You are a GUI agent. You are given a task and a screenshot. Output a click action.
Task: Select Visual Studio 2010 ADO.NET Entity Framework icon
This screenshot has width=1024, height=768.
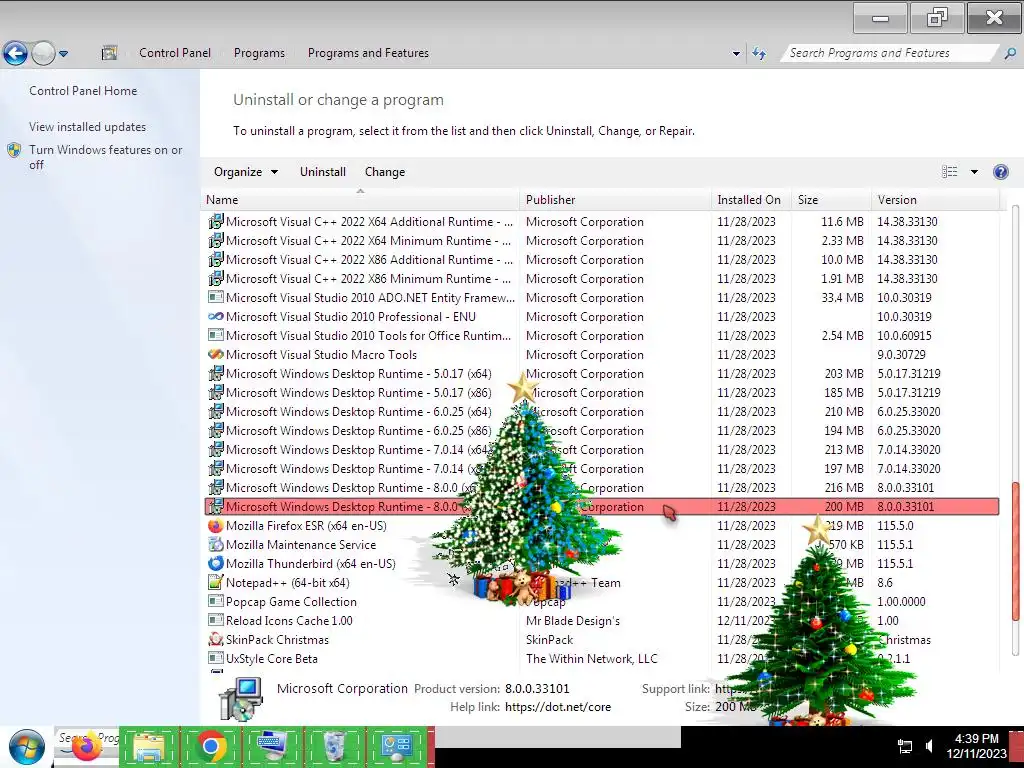216,297
